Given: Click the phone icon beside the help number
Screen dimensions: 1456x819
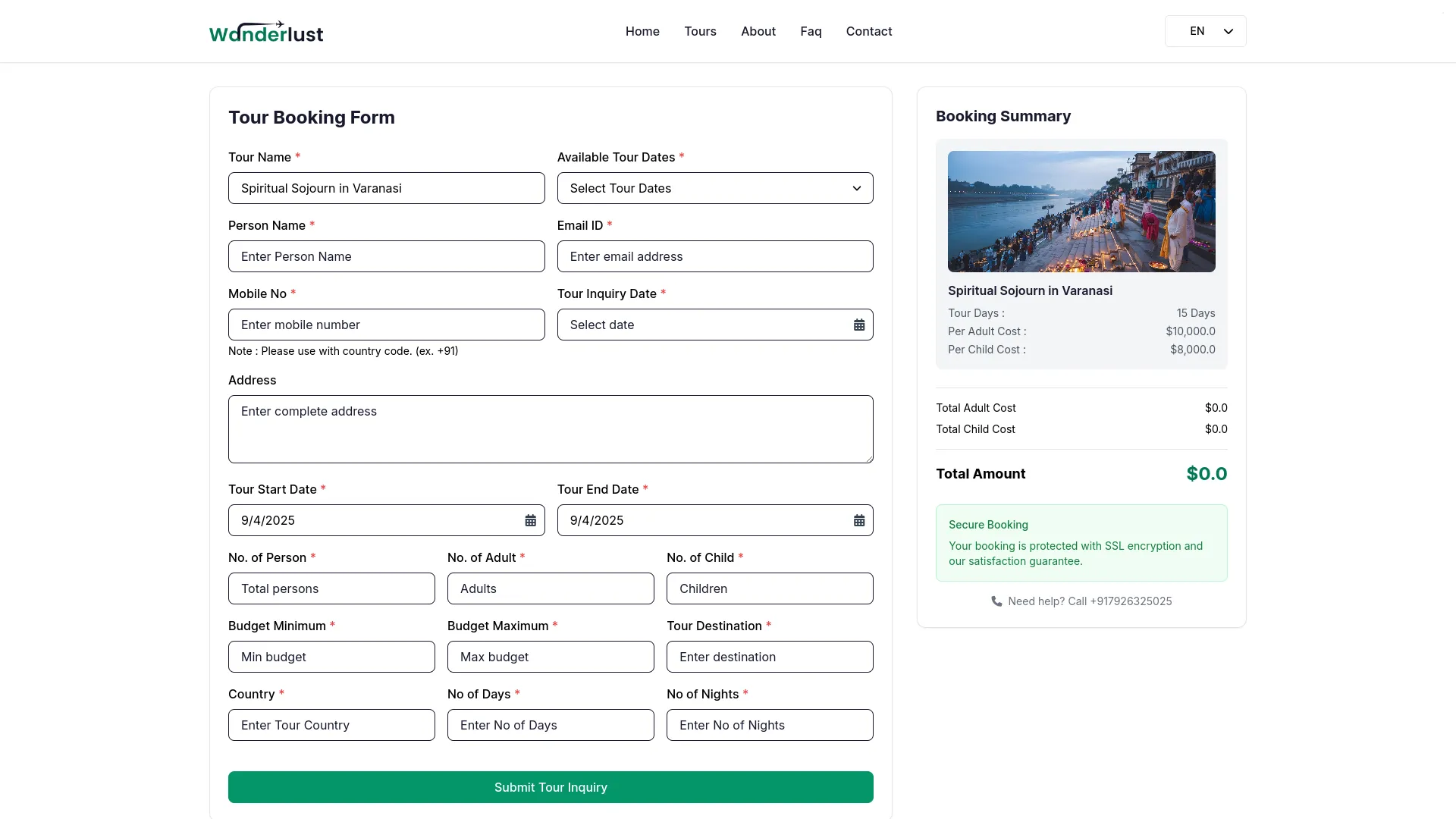Looking at the screenshot, I should pos(995,601).
